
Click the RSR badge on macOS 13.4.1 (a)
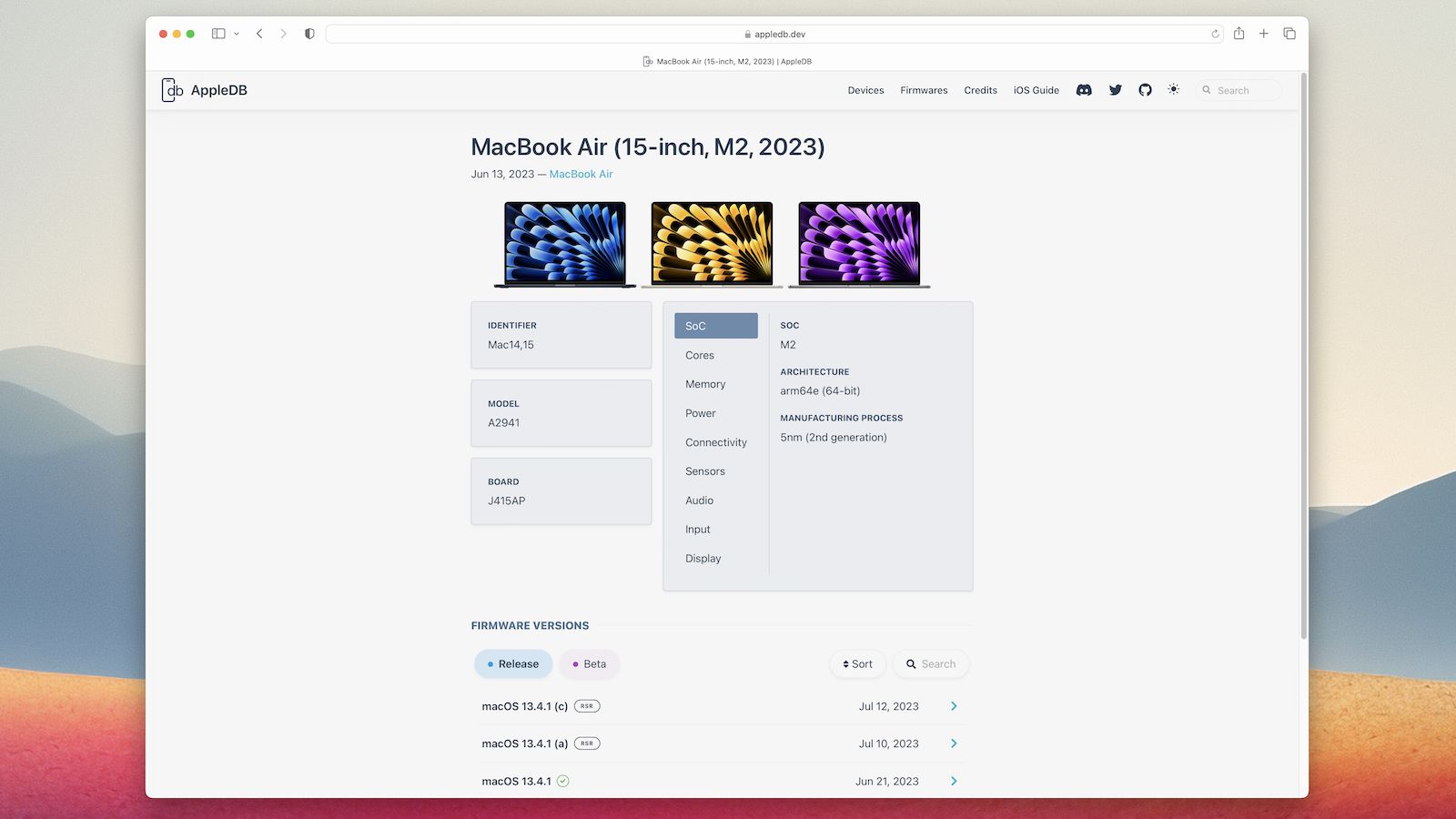[x=587, y=743]
